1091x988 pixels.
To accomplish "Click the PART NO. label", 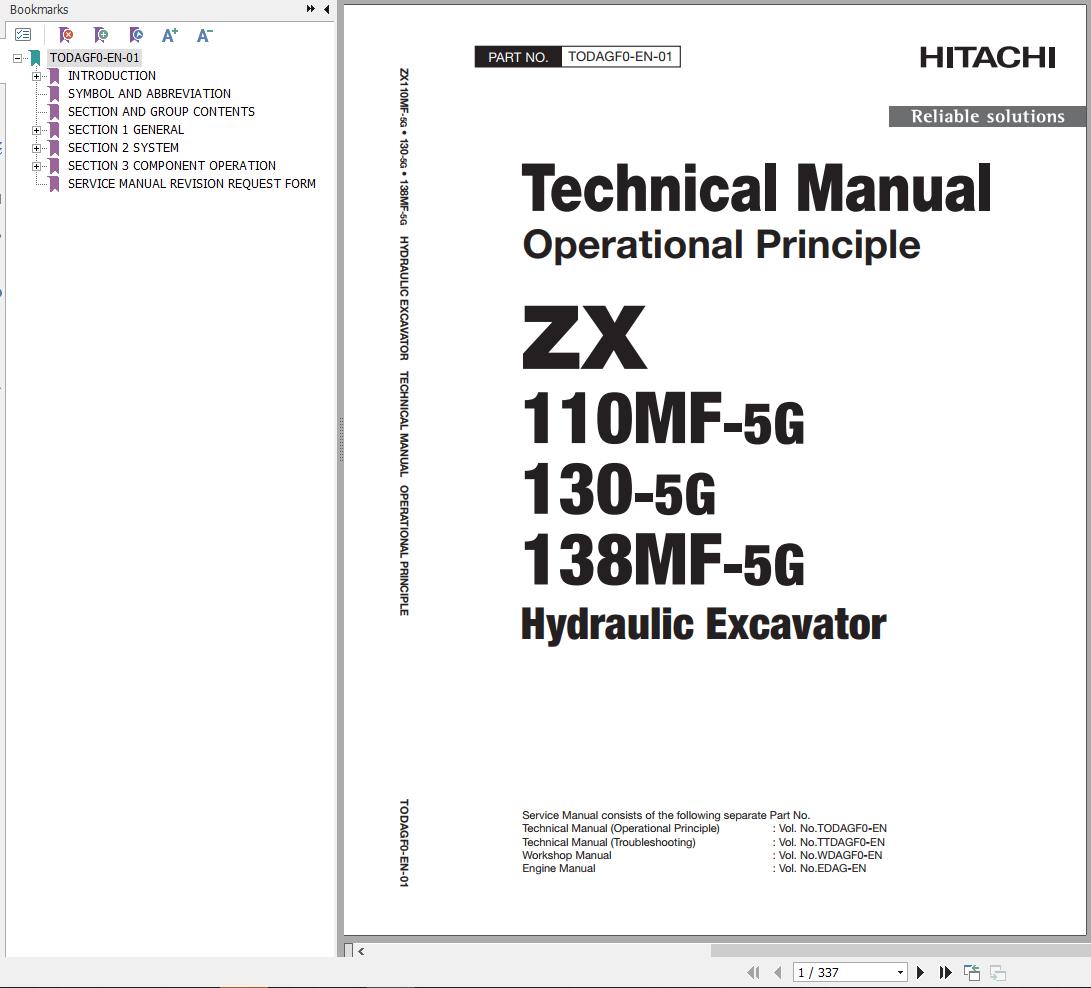I will [x=518, y=57].
